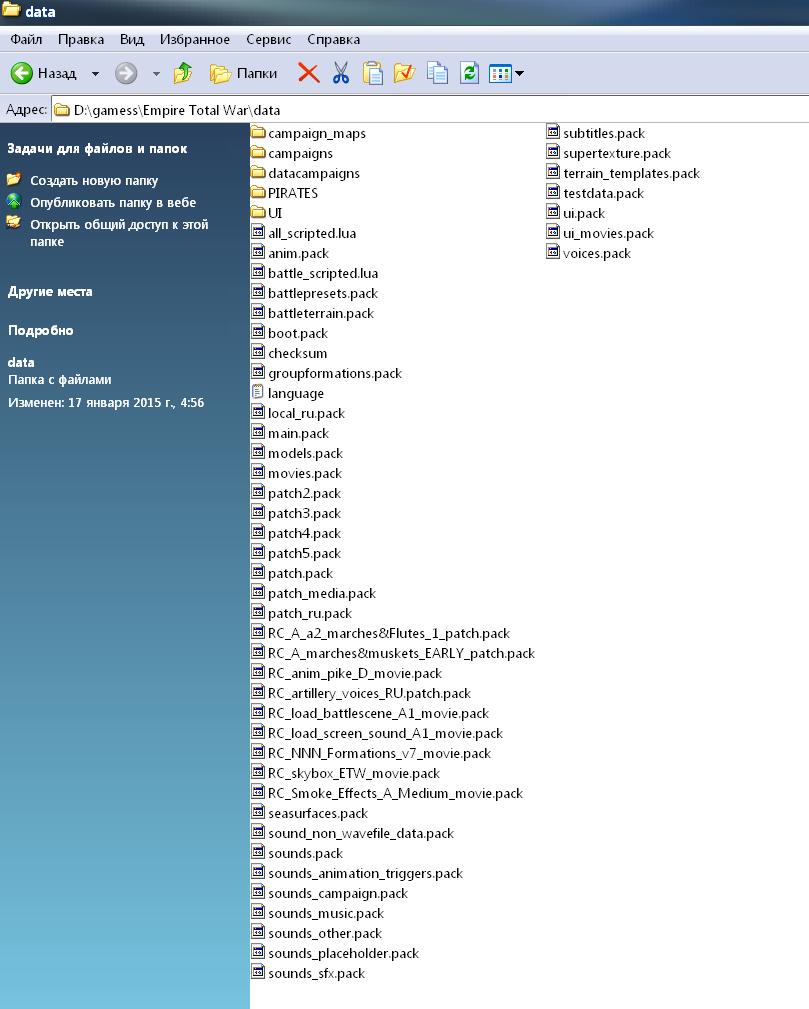Screen dimensions: 809x1009
Task: Select ui_movies.pack file icon
Action: coord(553,232)
